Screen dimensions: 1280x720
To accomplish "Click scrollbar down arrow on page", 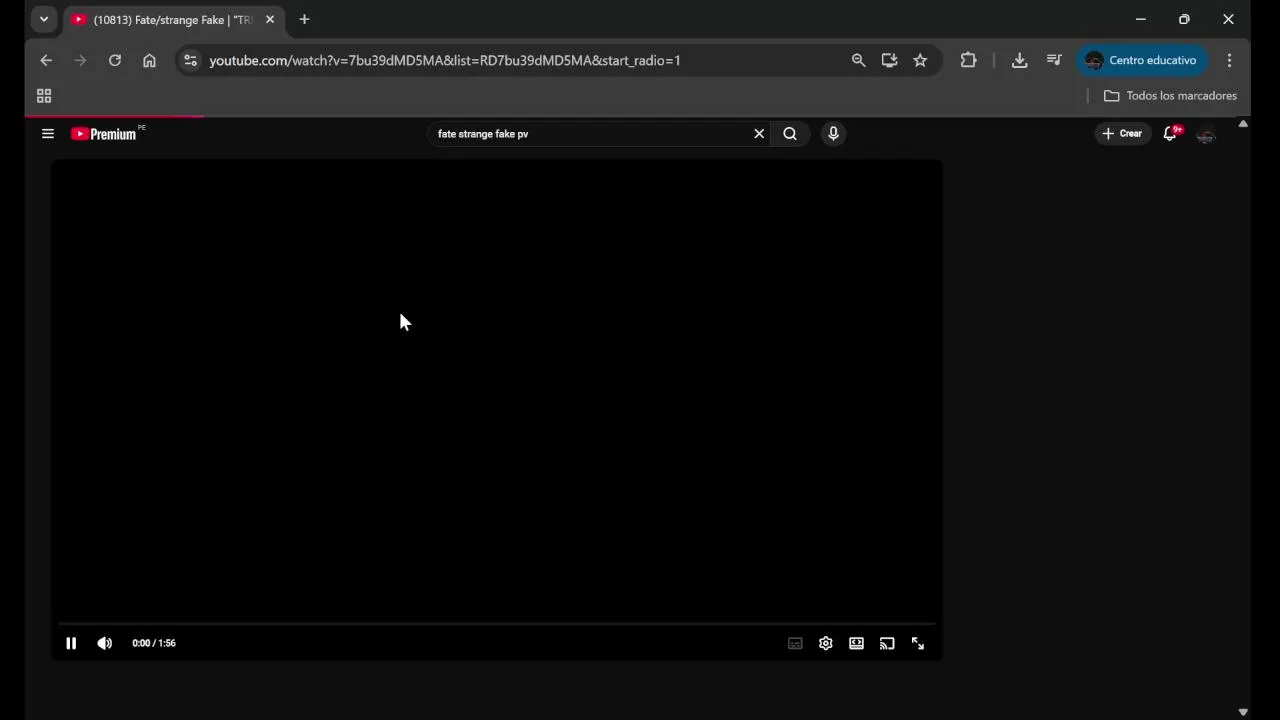I will (x=1243, y=712).
